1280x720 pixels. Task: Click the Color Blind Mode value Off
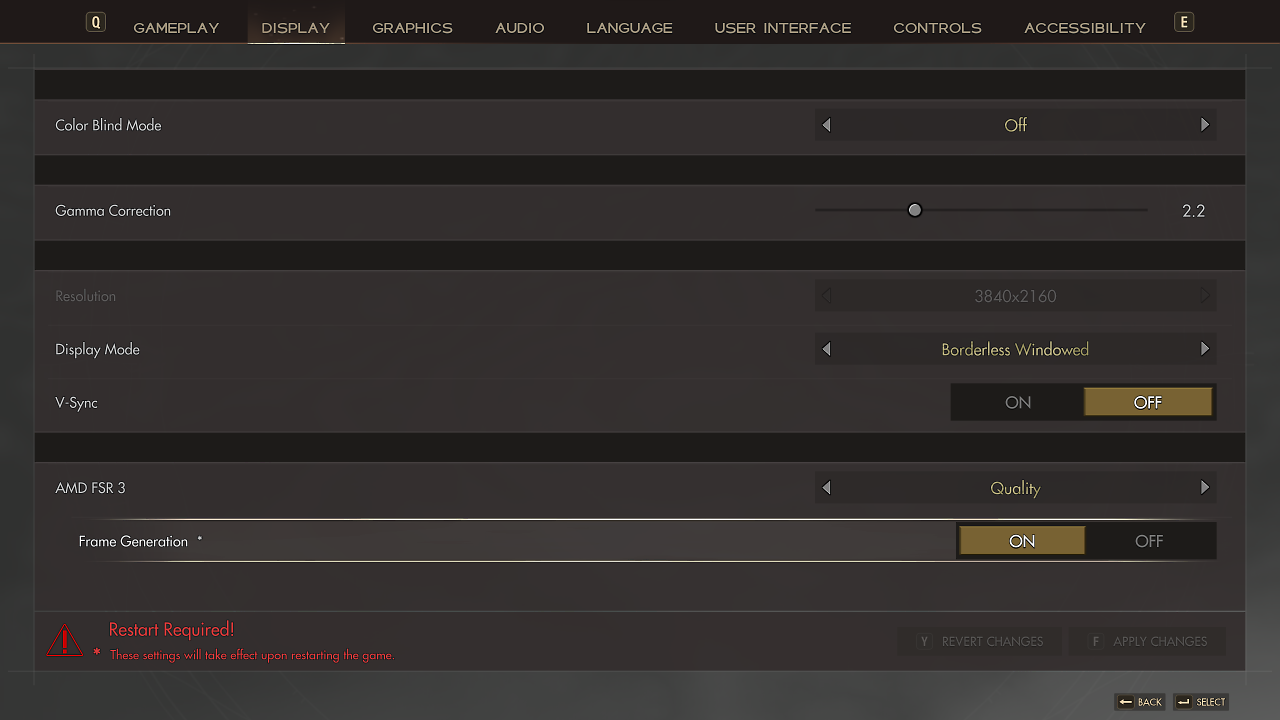tap(1015, 125)
